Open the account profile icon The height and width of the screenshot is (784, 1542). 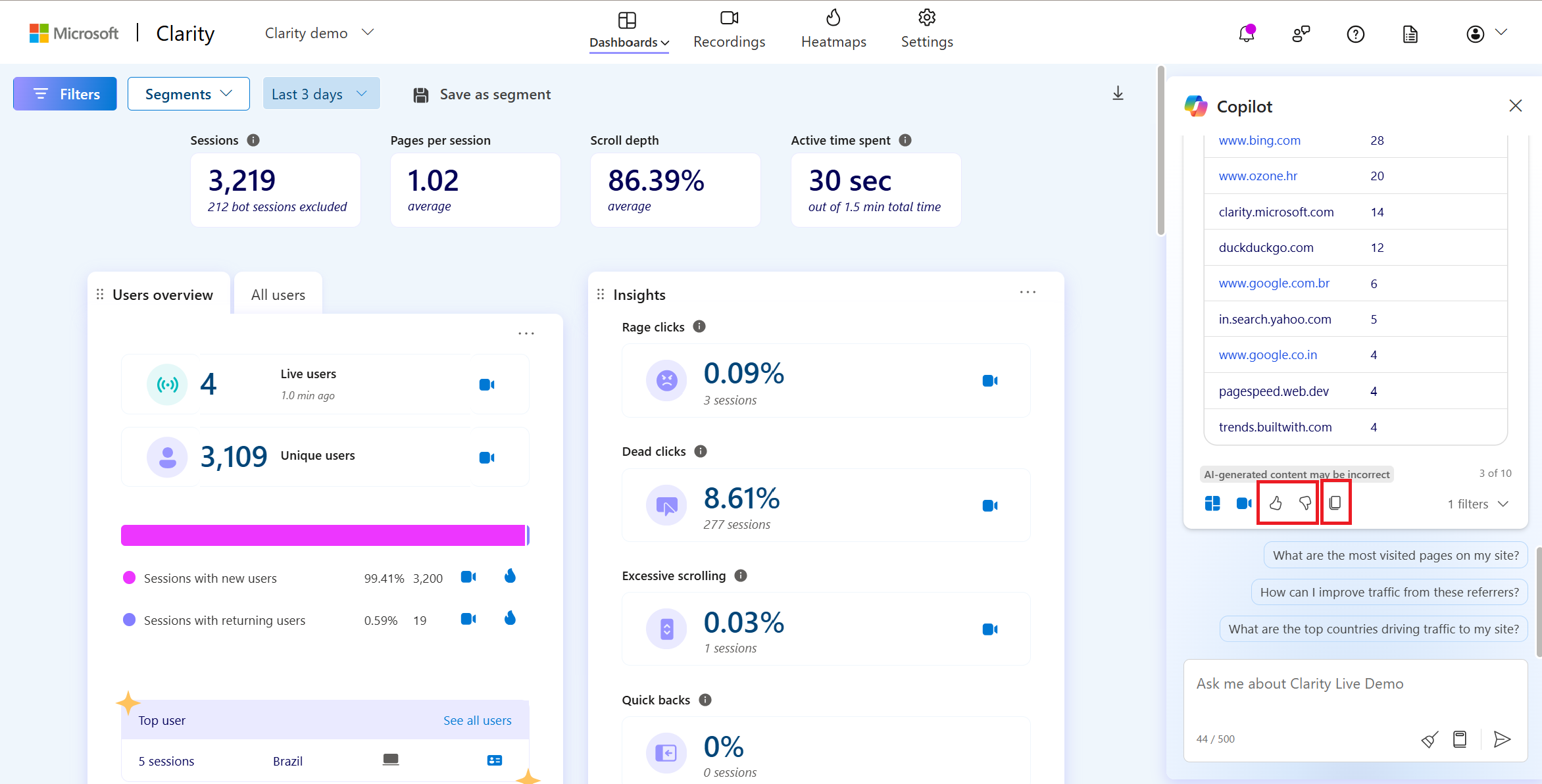click(x=1475, y=34)
